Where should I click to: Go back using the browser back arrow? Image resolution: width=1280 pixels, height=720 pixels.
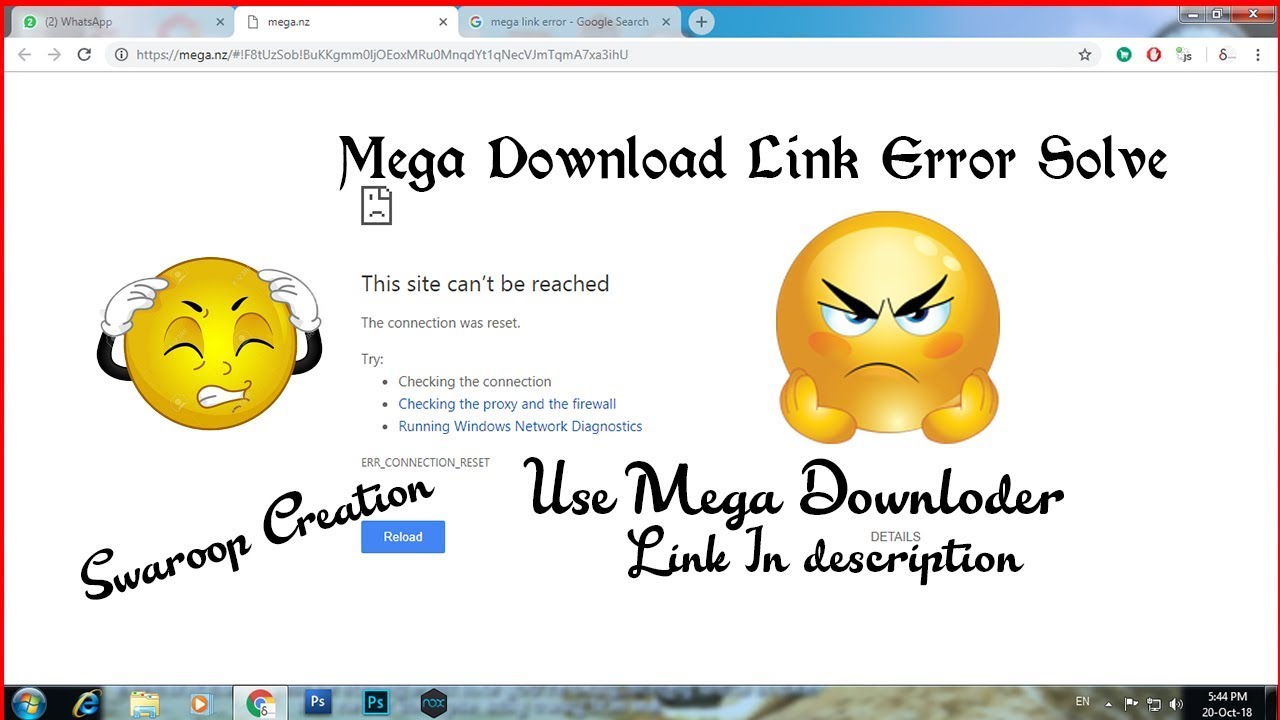25,55
